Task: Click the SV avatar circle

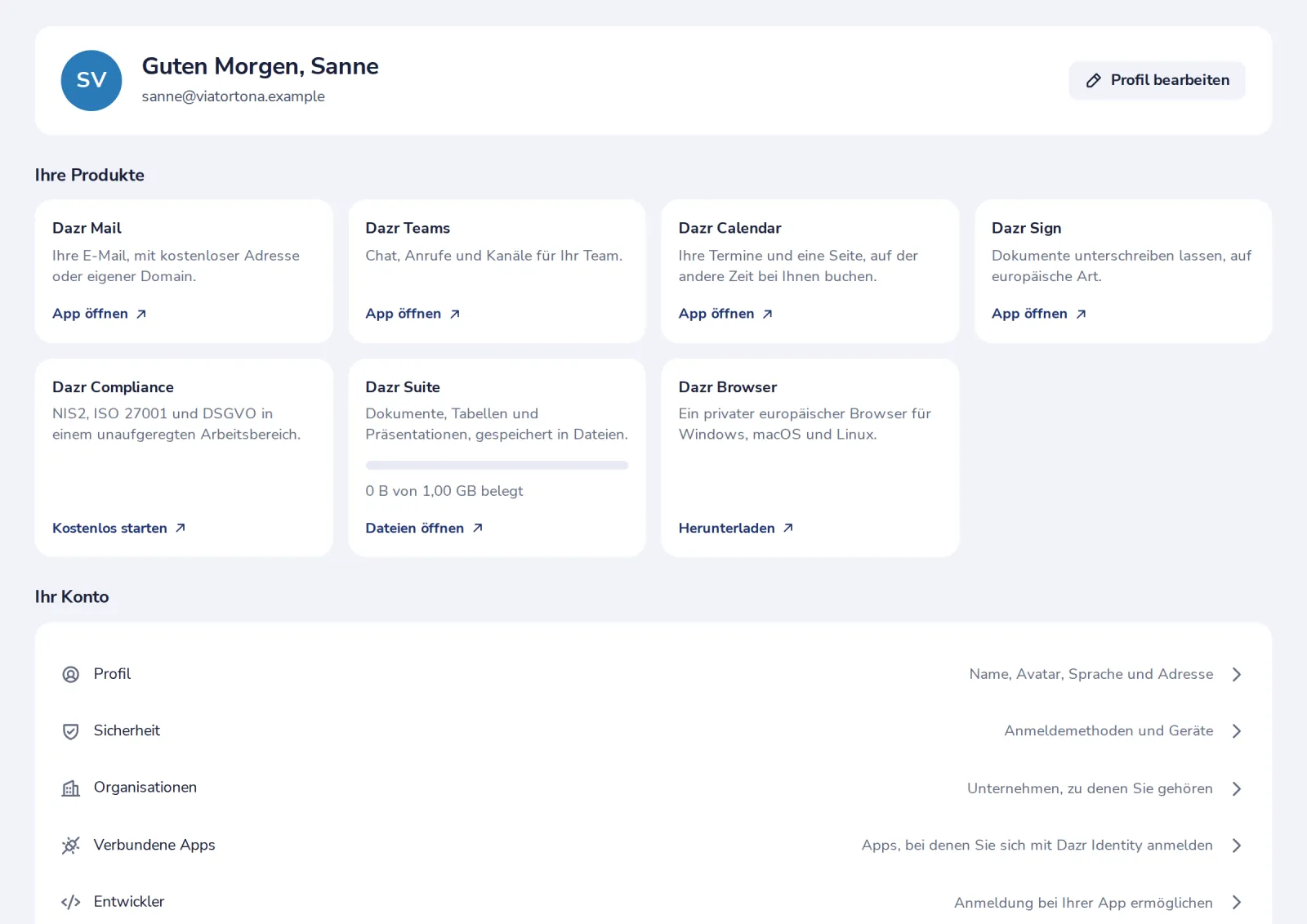Action: click(91, 80)
